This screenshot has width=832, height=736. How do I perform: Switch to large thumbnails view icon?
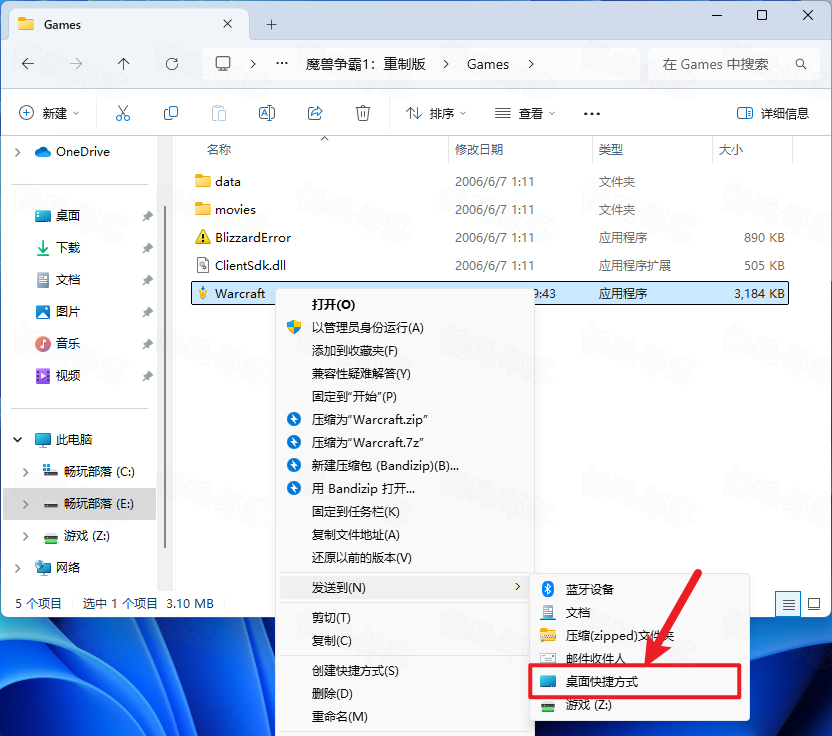pos(814,604)
